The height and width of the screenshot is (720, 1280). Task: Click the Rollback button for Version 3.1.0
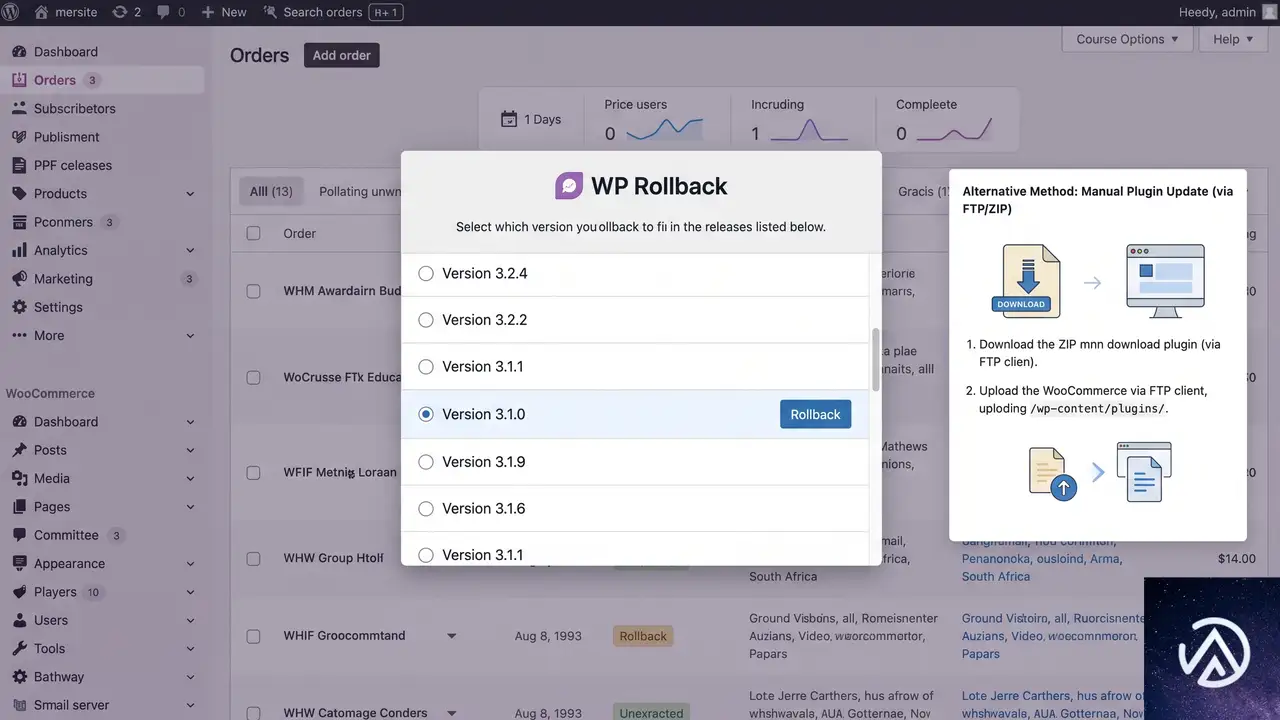click(815, 414)
